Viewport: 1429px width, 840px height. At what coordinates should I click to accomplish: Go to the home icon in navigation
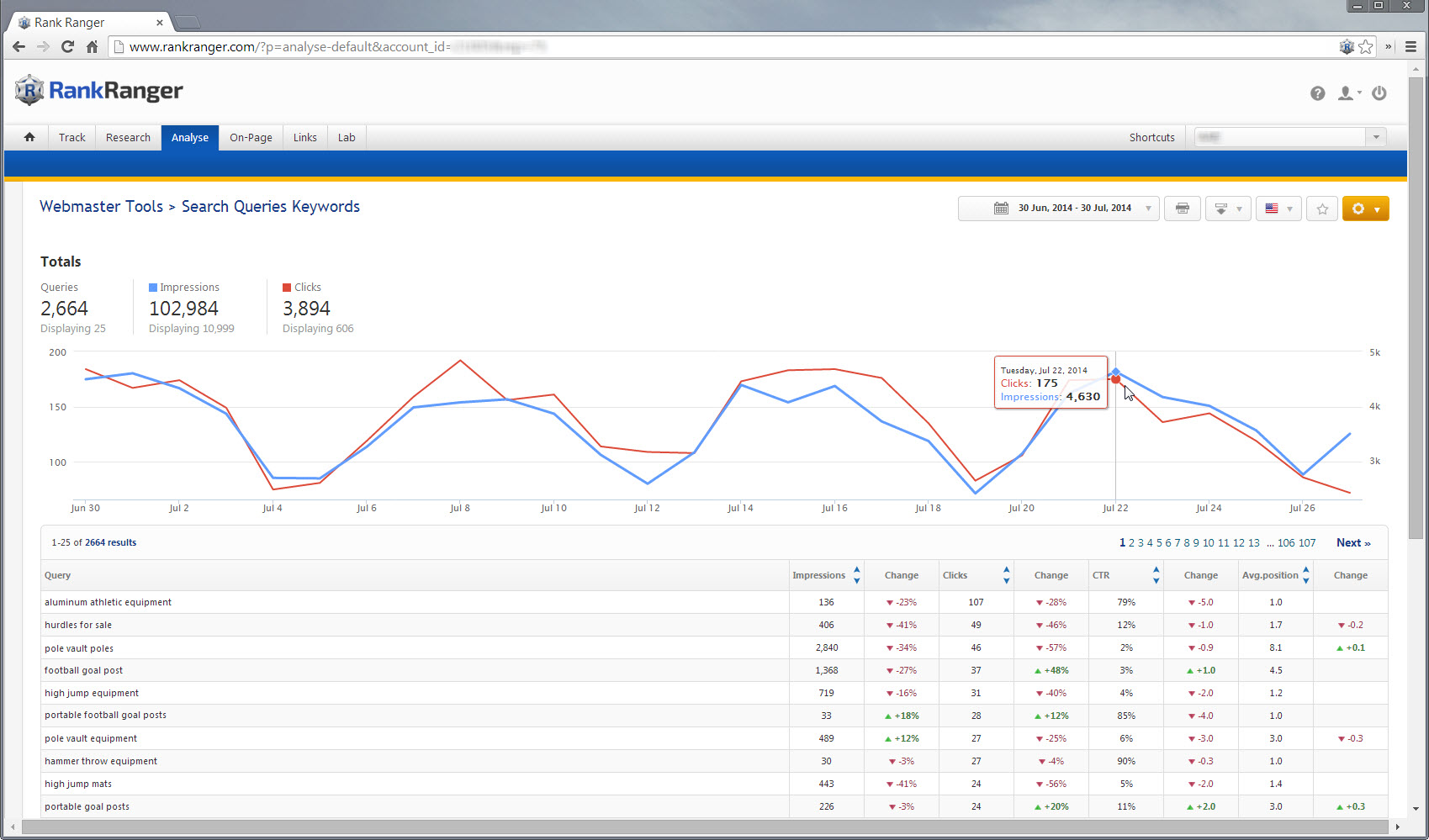tap(29, 137)
